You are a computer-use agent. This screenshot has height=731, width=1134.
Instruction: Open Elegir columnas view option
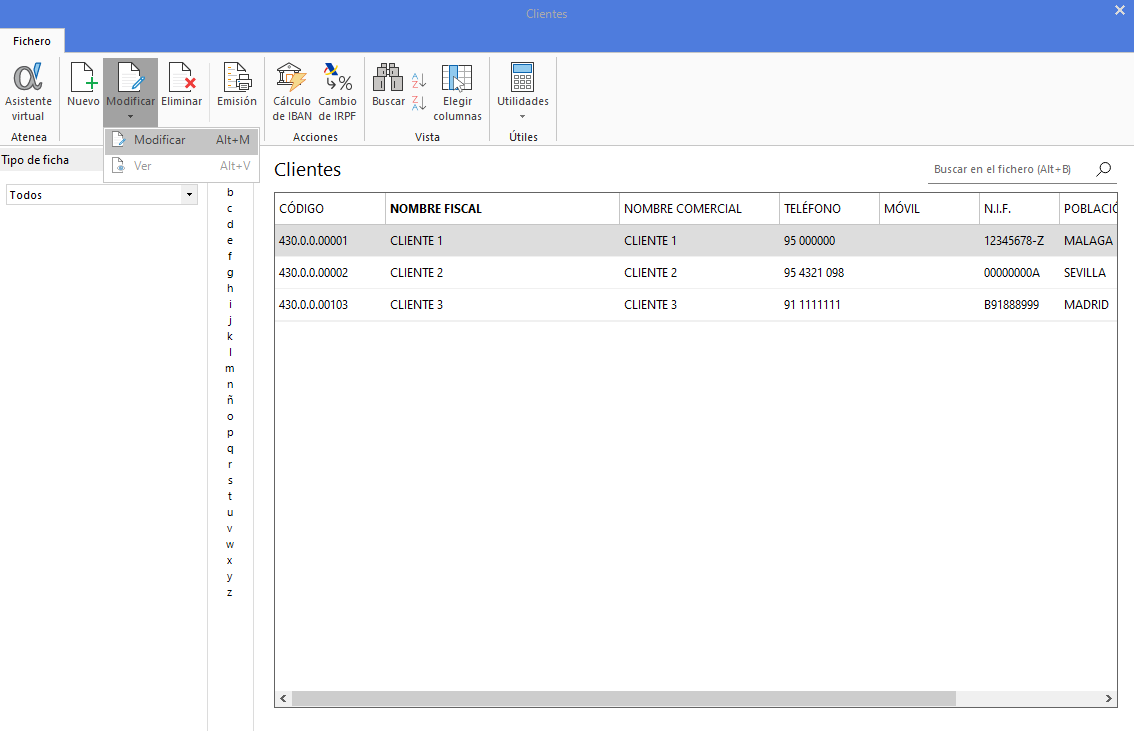457,92
